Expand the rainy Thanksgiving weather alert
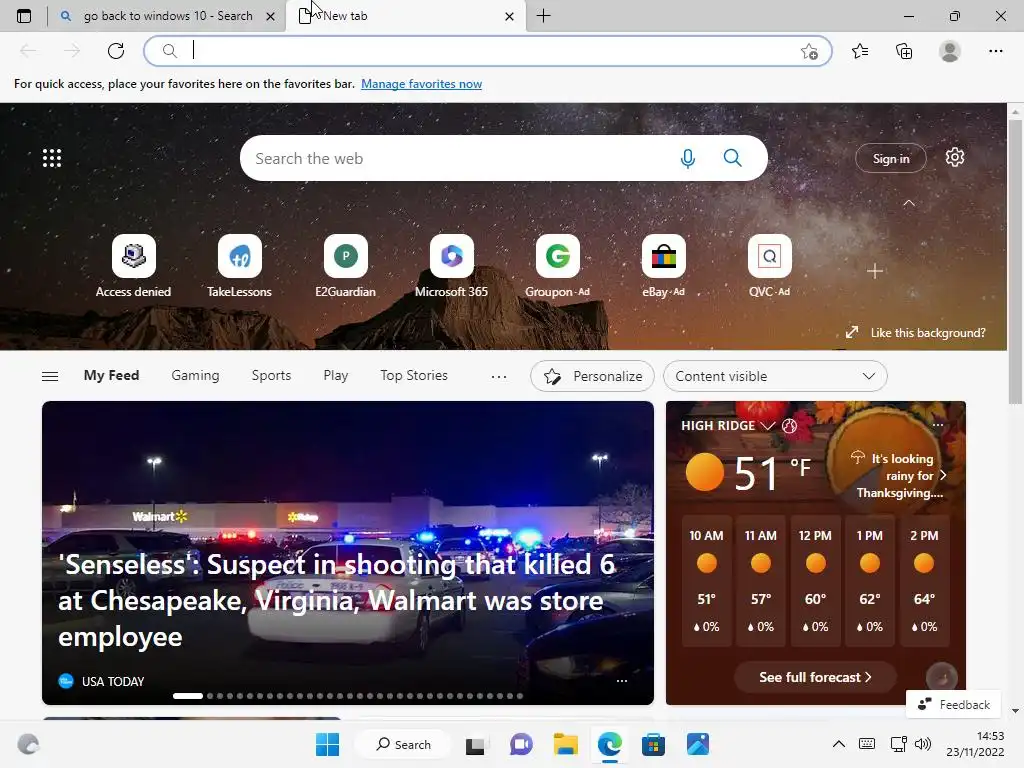The height and width of the screenshot is (768, 1024). (x=900, y=475)
